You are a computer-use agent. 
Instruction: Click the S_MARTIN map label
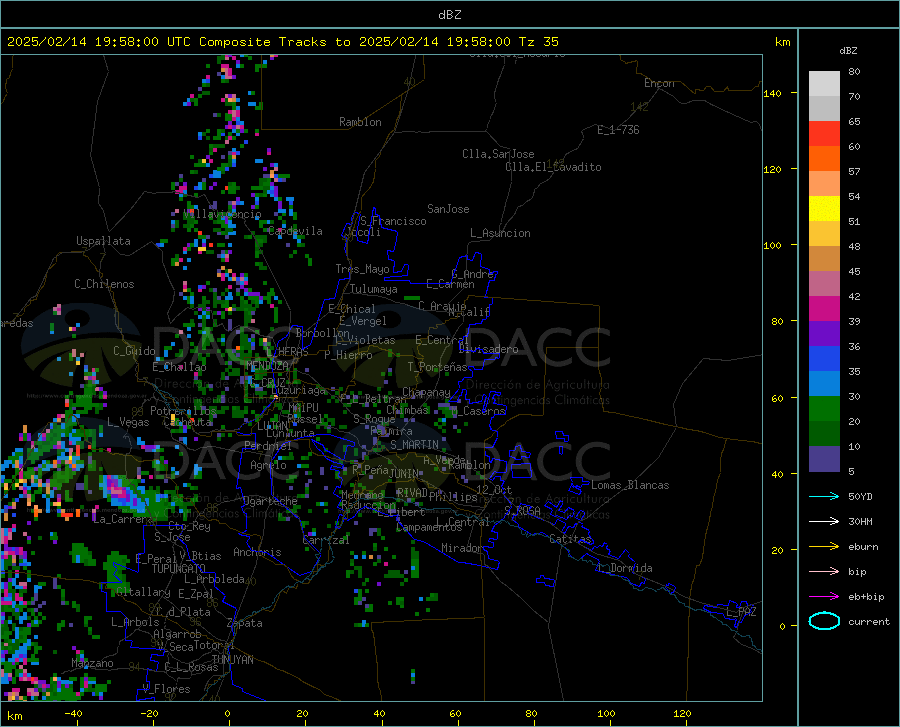click(414, 445)
